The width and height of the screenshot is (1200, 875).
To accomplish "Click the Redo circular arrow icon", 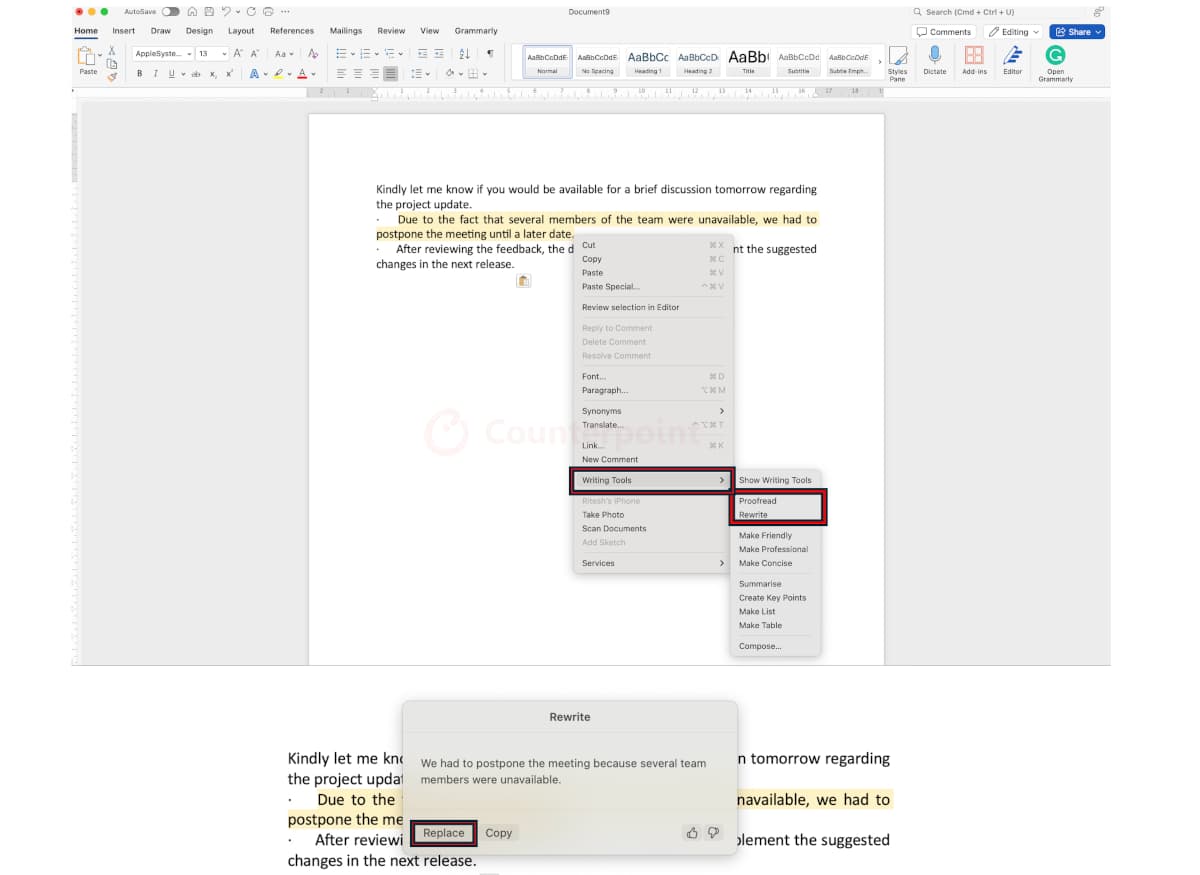I will 251,12.
